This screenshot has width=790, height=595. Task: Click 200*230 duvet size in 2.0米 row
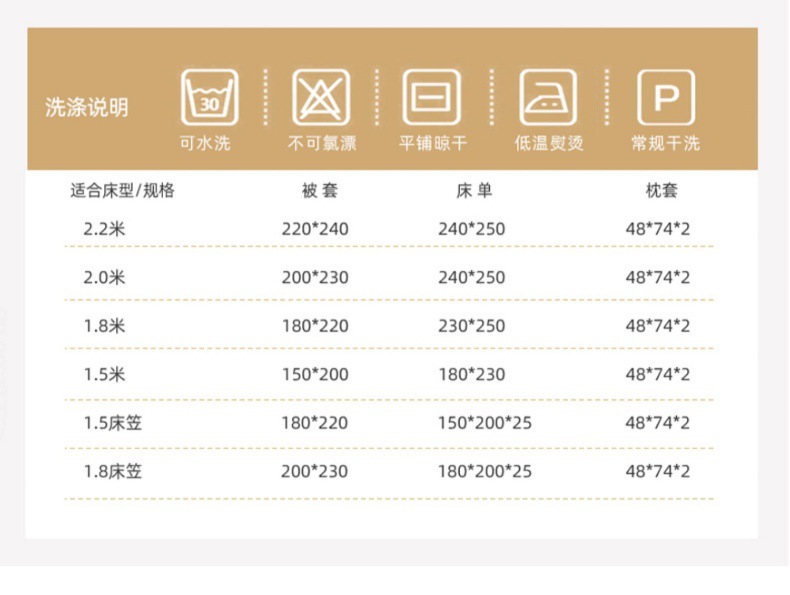coord(315,278)
